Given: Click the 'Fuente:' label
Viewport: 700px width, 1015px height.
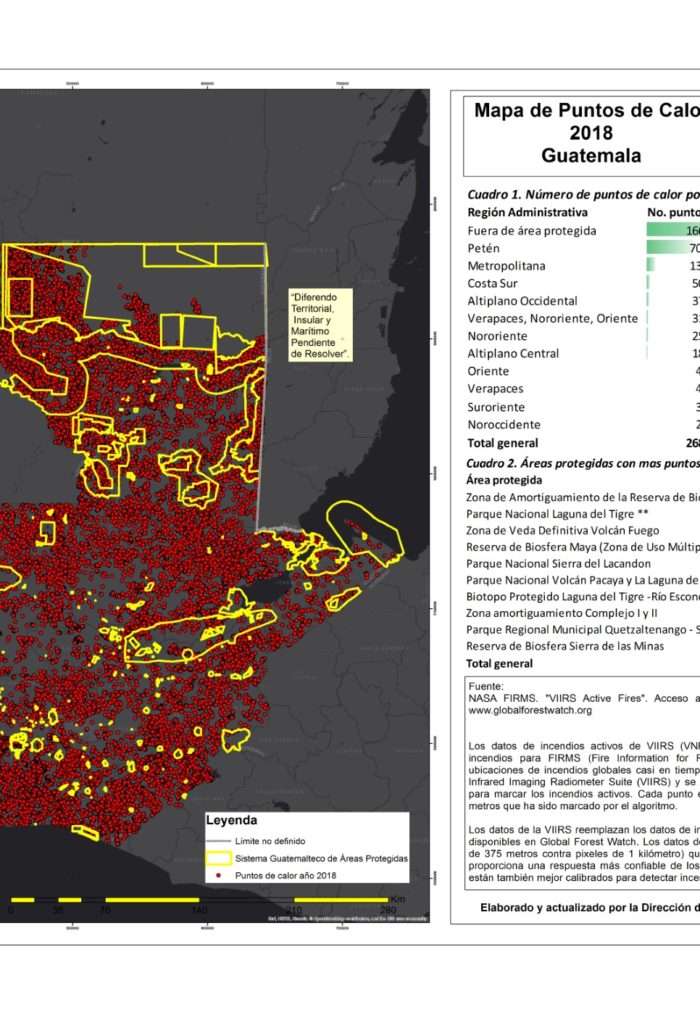Looking at the screenshot, I should tap(486, 686).
